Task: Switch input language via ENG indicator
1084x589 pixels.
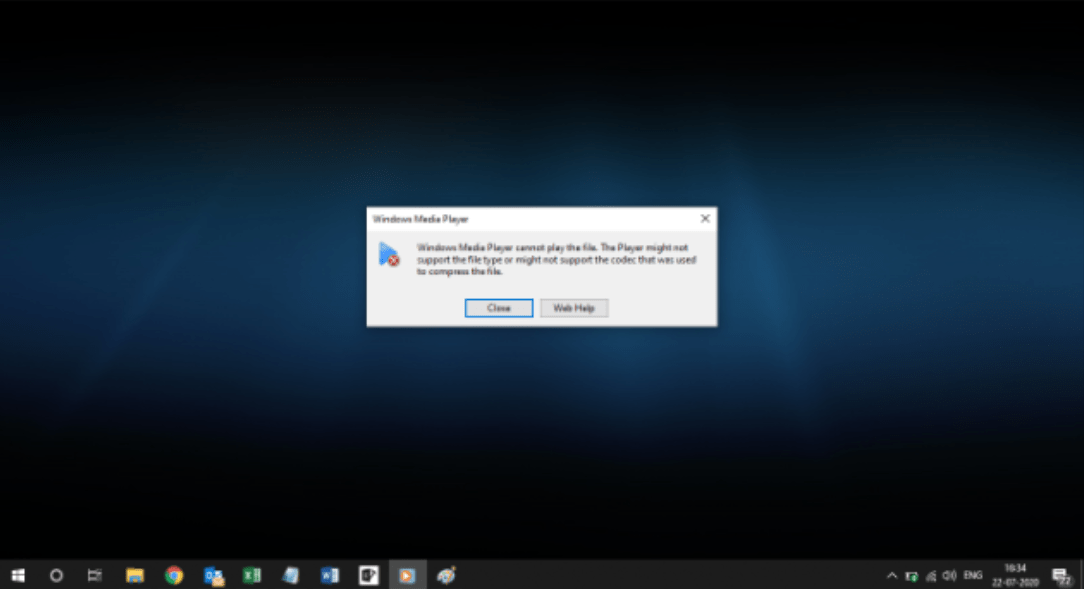Action: 972,576
